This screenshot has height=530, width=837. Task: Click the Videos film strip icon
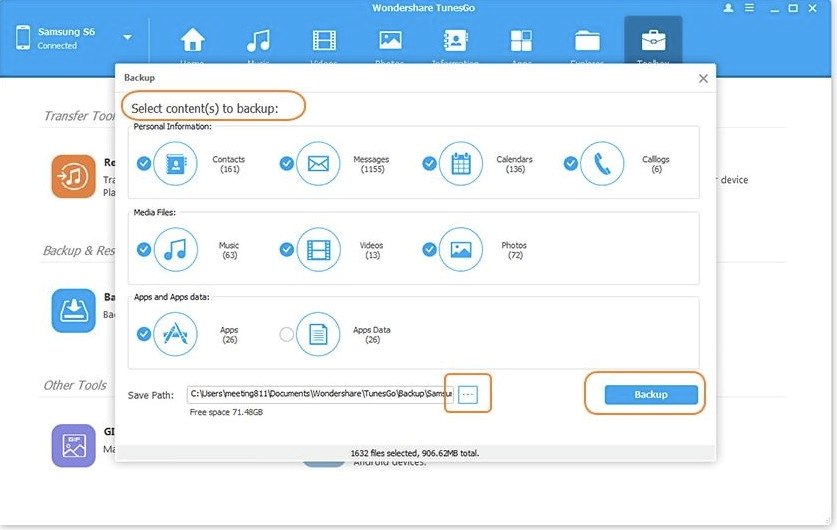(318, 249)
